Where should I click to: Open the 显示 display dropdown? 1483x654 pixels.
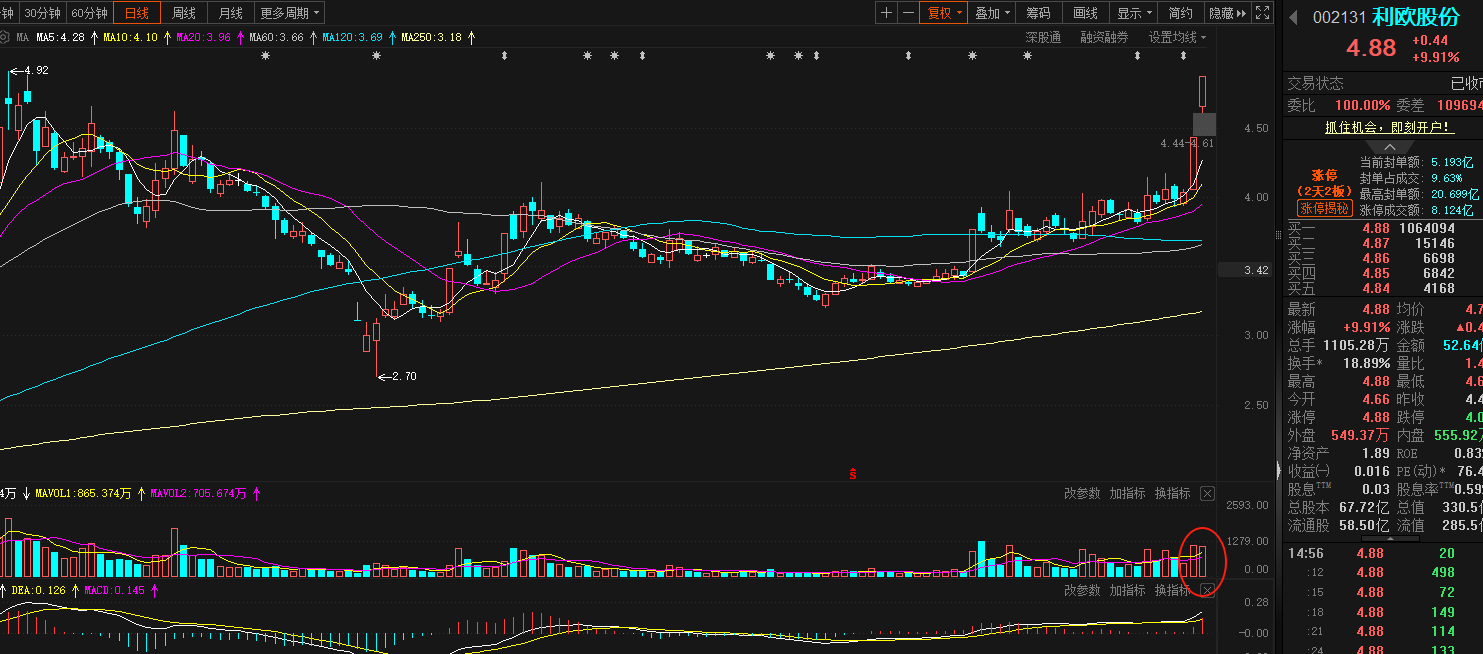click(x=1134, y=13)
